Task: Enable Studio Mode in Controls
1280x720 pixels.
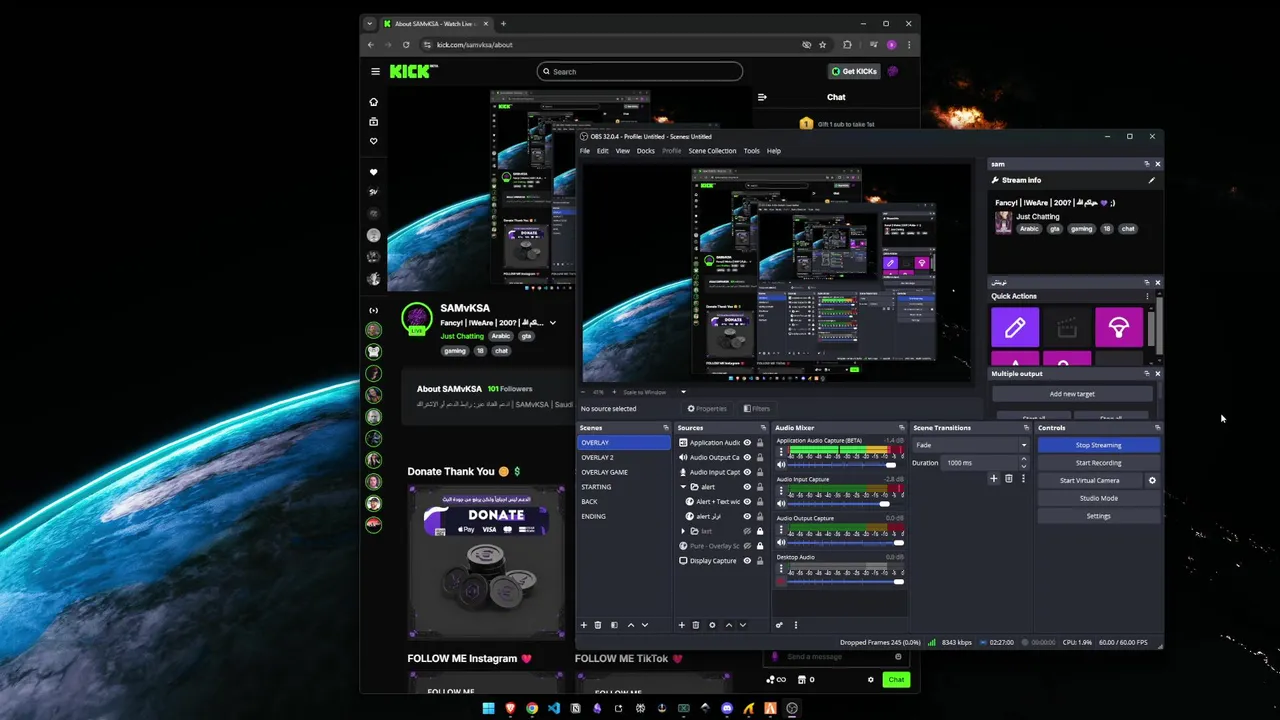Action: pos(1098,498)
